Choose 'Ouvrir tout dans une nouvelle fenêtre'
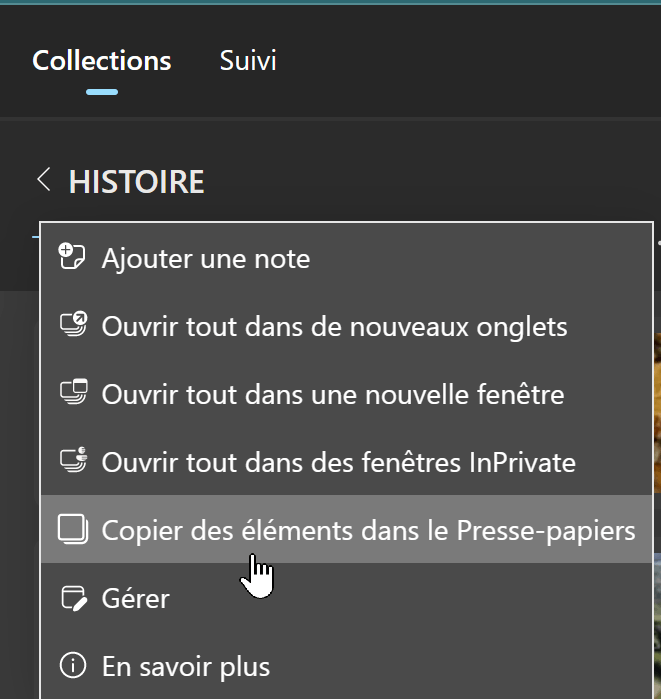The image size is (661, 699). [x=332, y=395]
